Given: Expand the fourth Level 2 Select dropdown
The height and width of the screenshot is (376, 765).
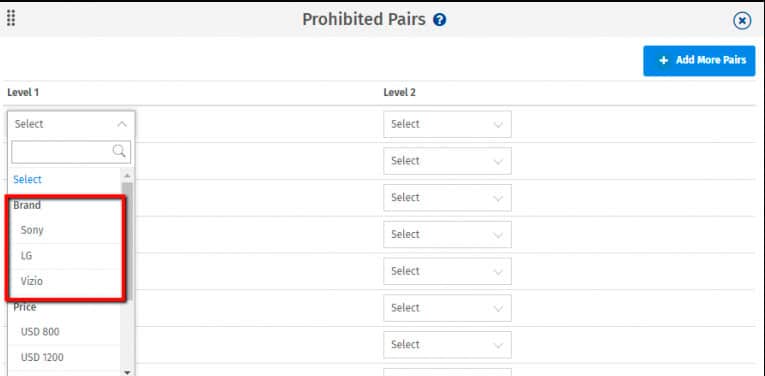Looking at the screenshot, I should [x=447, y=234].
